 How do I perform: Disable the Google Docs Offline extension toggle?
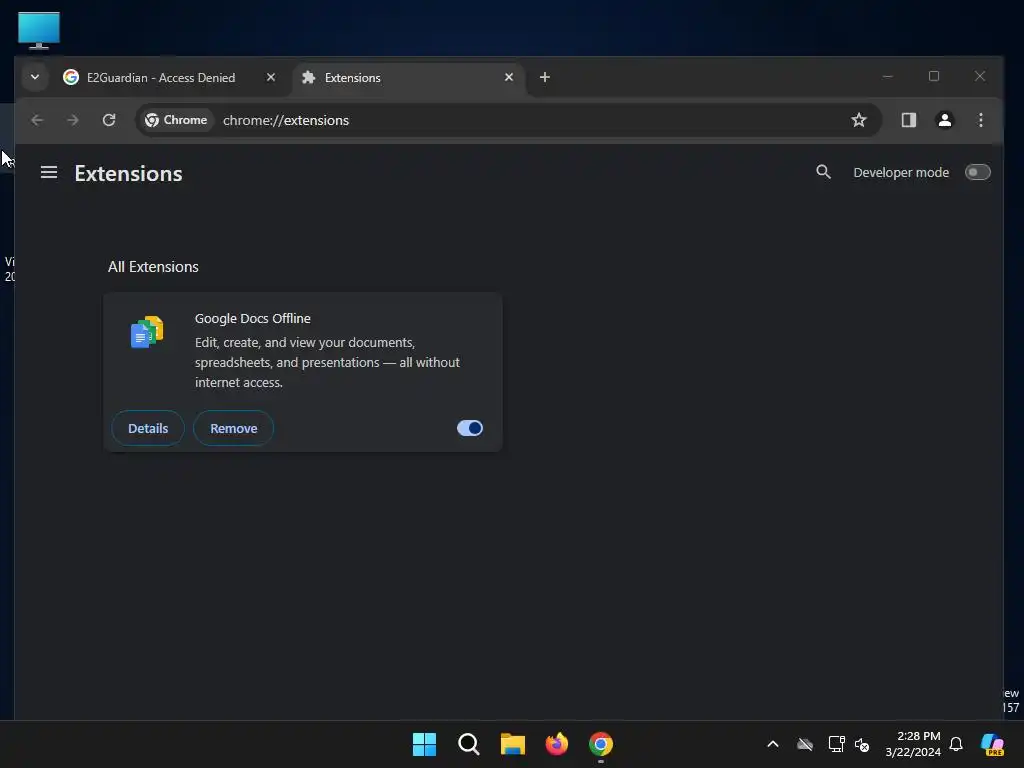click(x=470, y=428)
